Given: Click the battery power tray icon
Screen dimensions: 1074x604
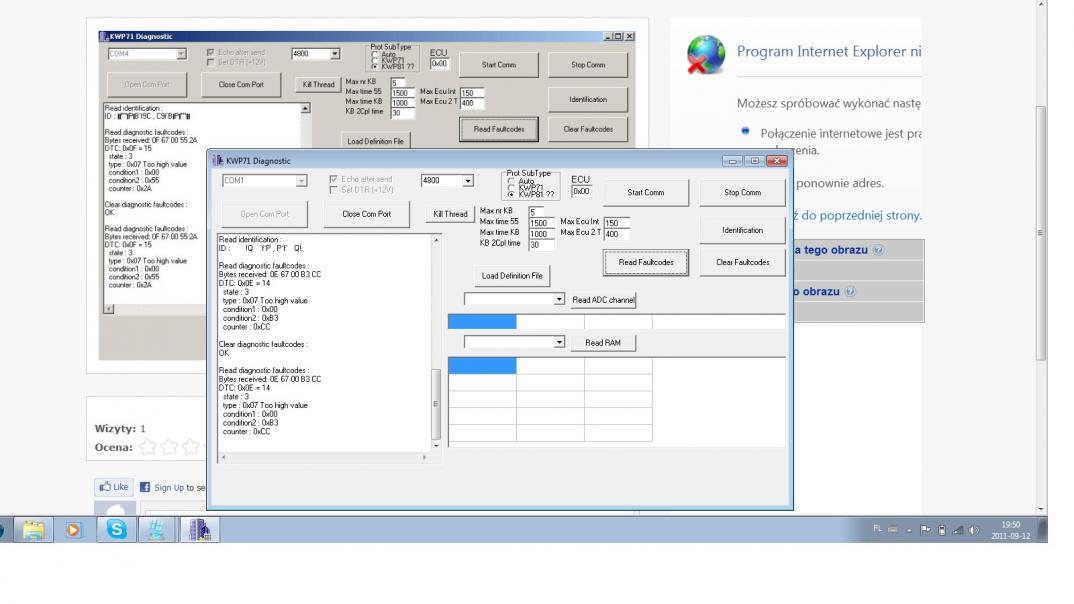Looking at the screenshot, I should (x=942, y=530).
